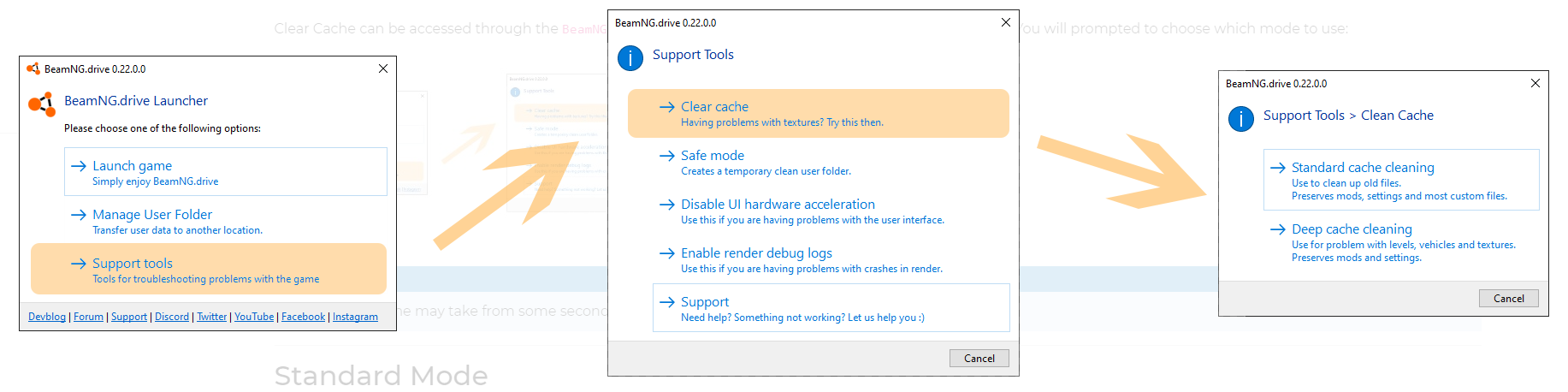Cancel the Clean Cache dialog
Viewport: 1568px width, 392px height.
click(x=1509, y=299)
